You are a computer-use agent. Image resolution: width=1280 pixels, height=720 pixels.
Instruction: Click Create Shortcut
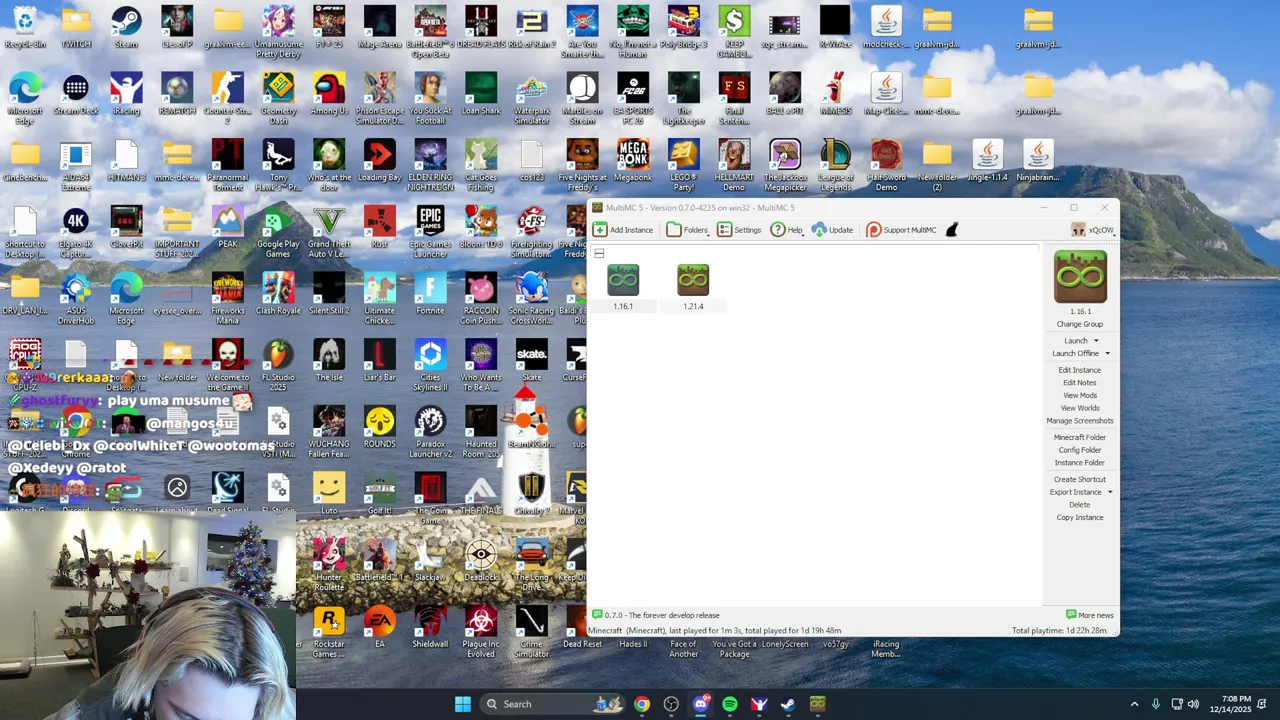pos(1080,480)
